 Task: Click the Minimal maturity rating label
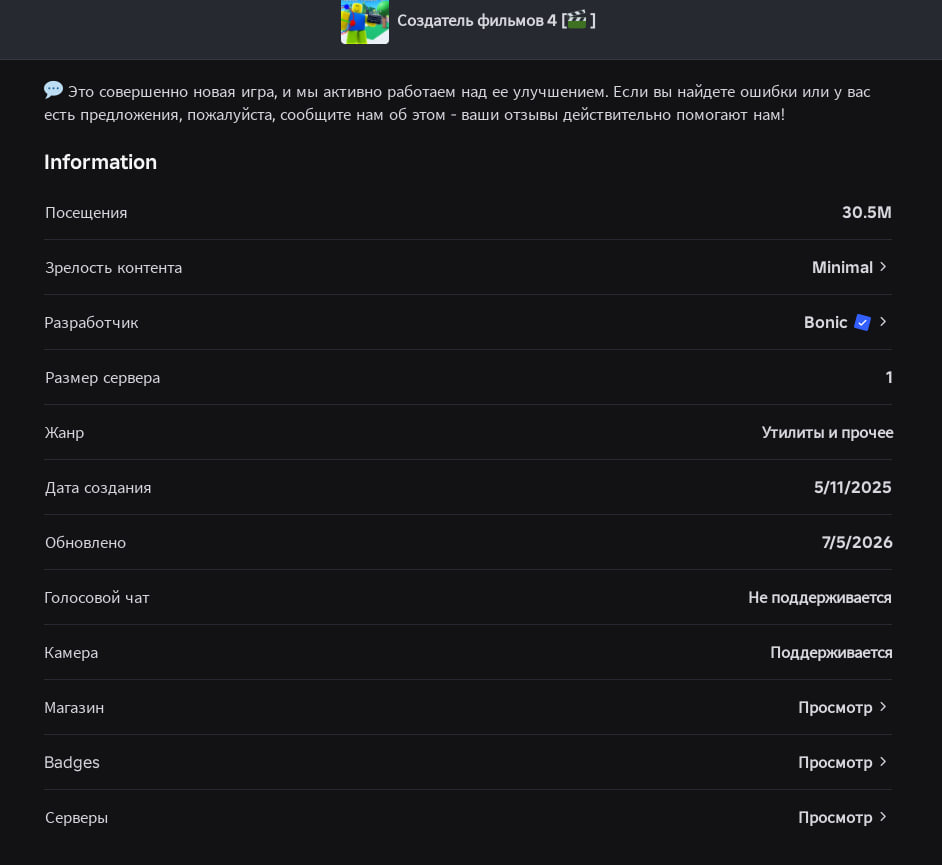[x=842, y=267]
